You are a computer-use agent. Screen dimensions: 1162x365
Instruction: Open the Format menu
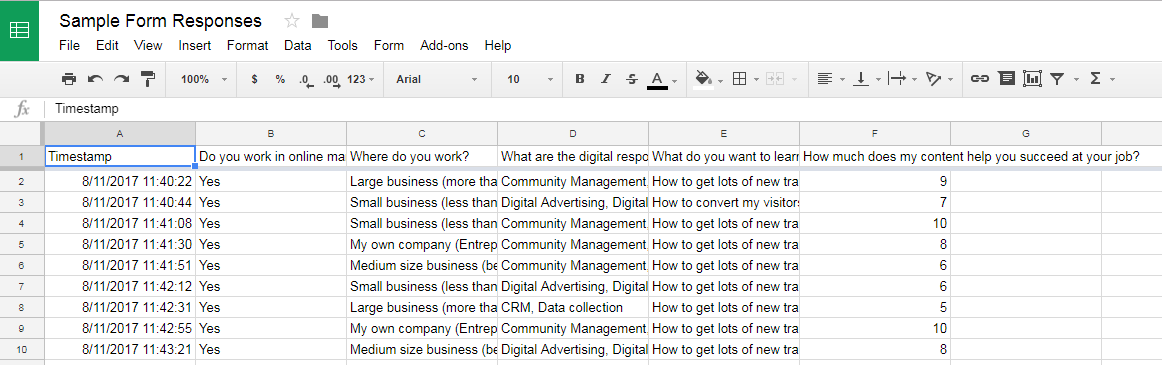point(248,46)
